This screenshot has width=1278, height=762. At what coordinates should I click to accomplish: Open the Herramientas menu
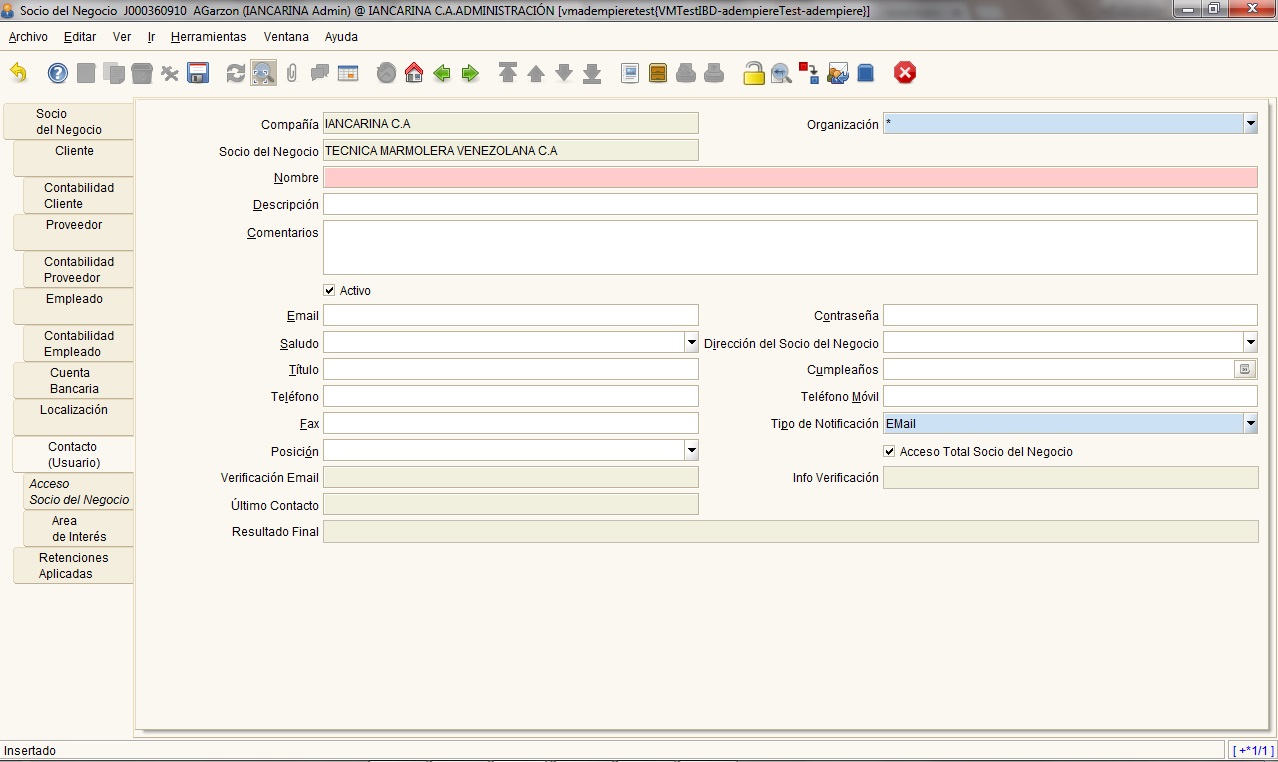208,37
